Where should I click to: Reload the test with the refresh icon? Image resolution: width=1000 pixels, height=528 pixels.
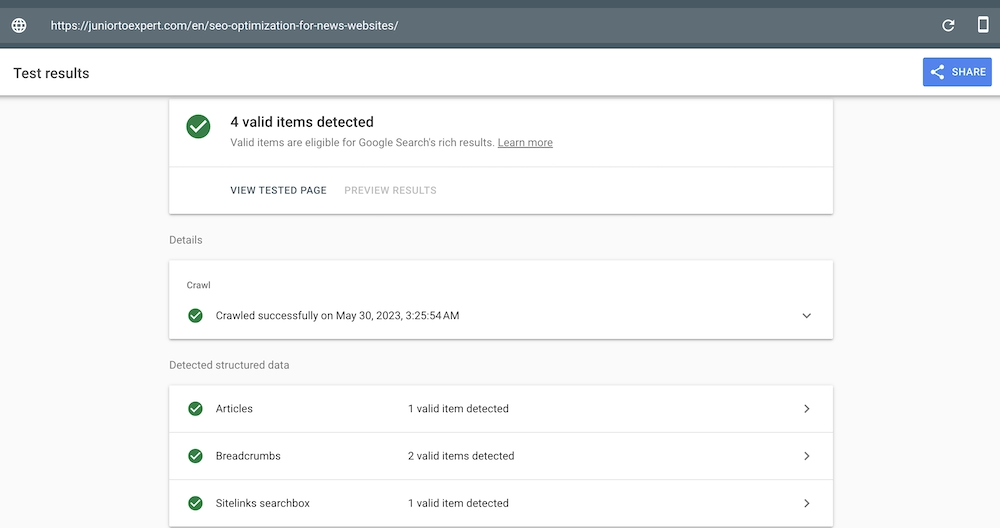click(x=948, y=26)
